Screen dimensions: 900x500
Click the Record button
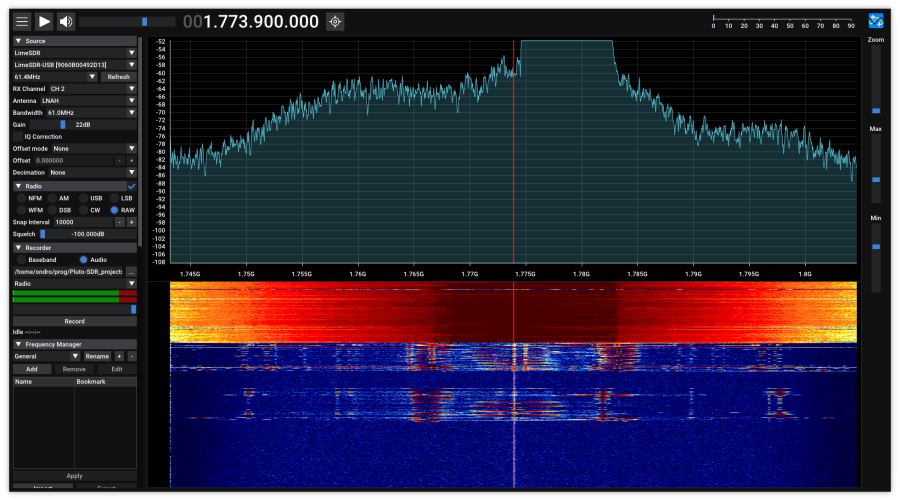click(74, 322)
